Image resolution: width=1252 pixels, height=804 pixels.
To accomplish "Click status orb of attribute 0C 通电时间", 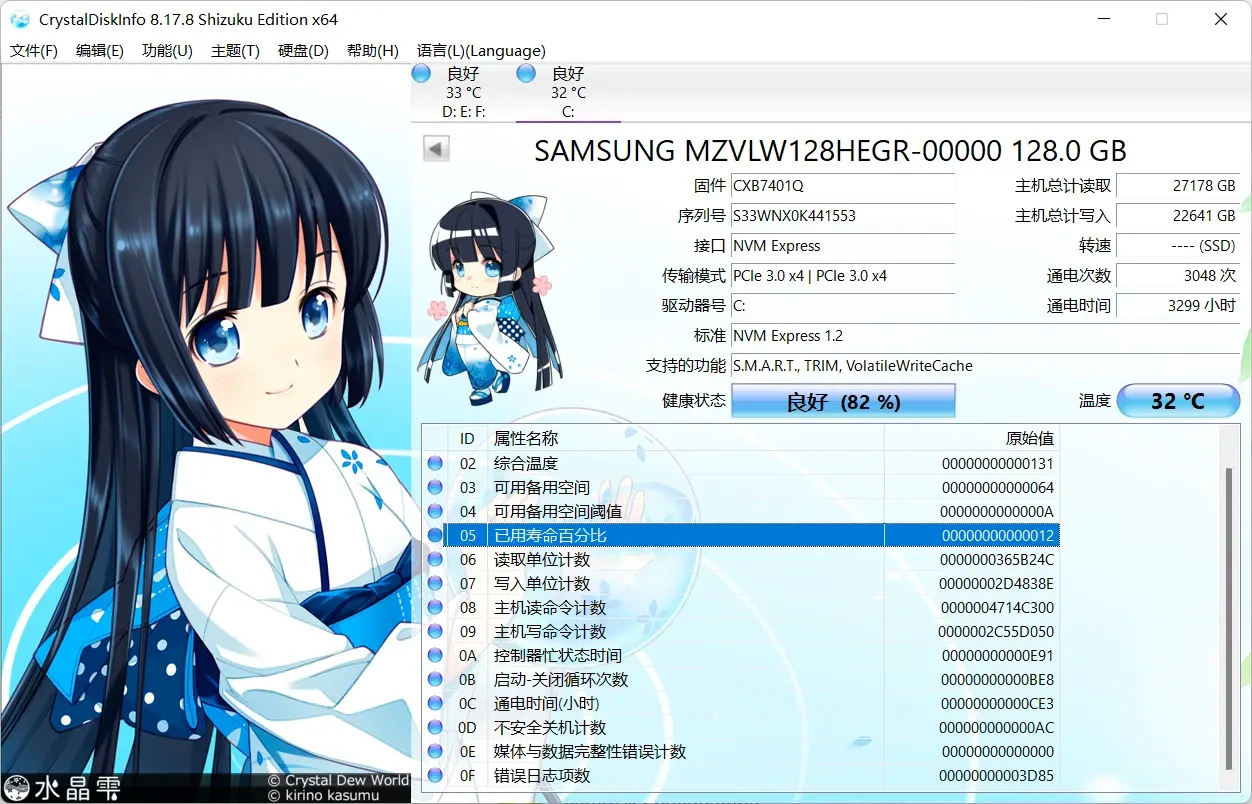I will (x=435, y=703).
